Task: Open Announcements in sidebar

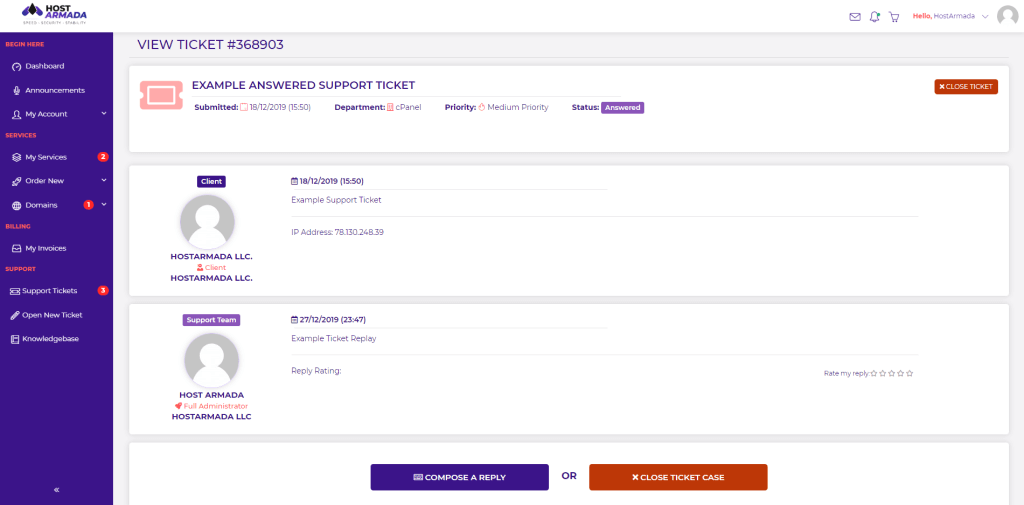Action: pos(55,90)
